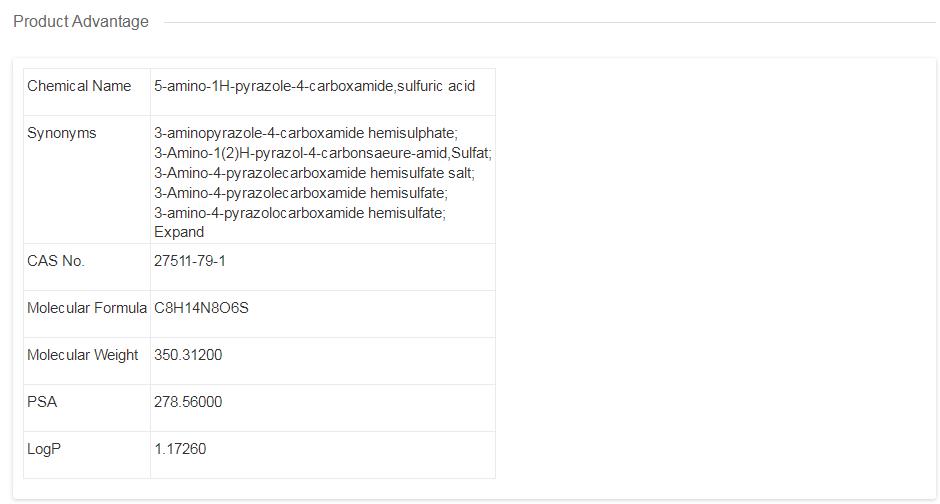Image resolution: width=940 pixels, height=504 pixels.
Task: Click the 3-Amino-4-pyrazolecarboxamide hemisulfate; synonym line
Action: (x=300, y=192)
